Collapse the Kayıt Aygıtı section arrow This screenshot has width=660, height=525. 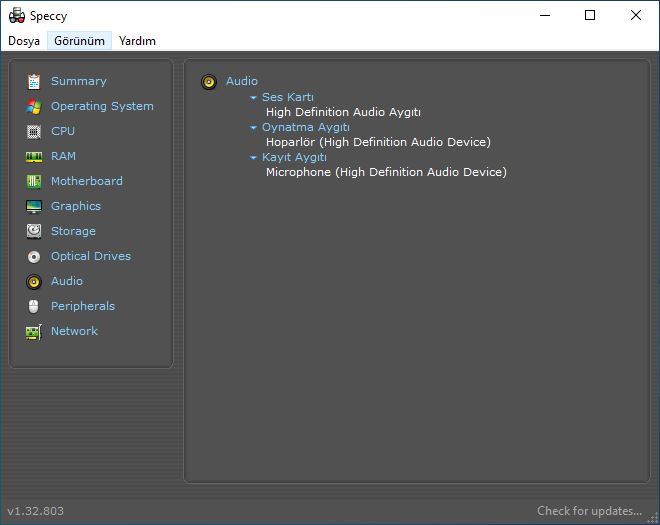tap(253, 157)
